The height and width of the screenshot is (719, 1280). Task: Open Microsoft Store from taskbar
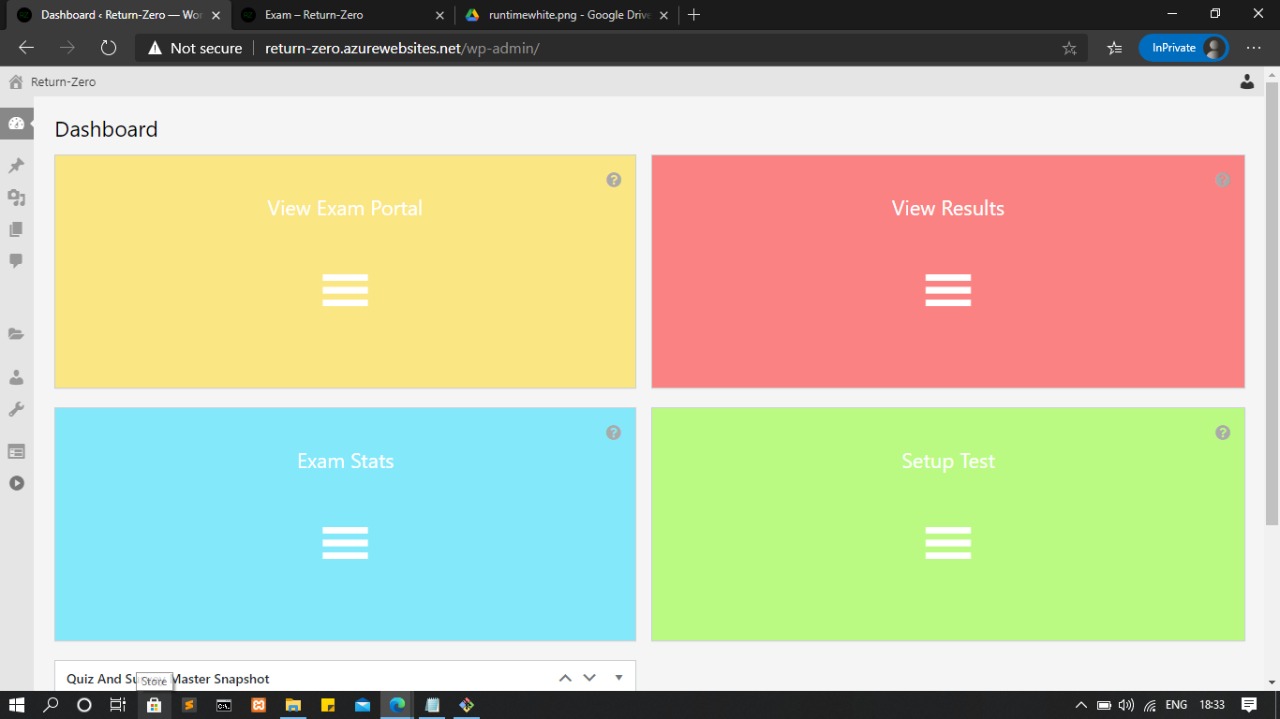pos(153,705)
